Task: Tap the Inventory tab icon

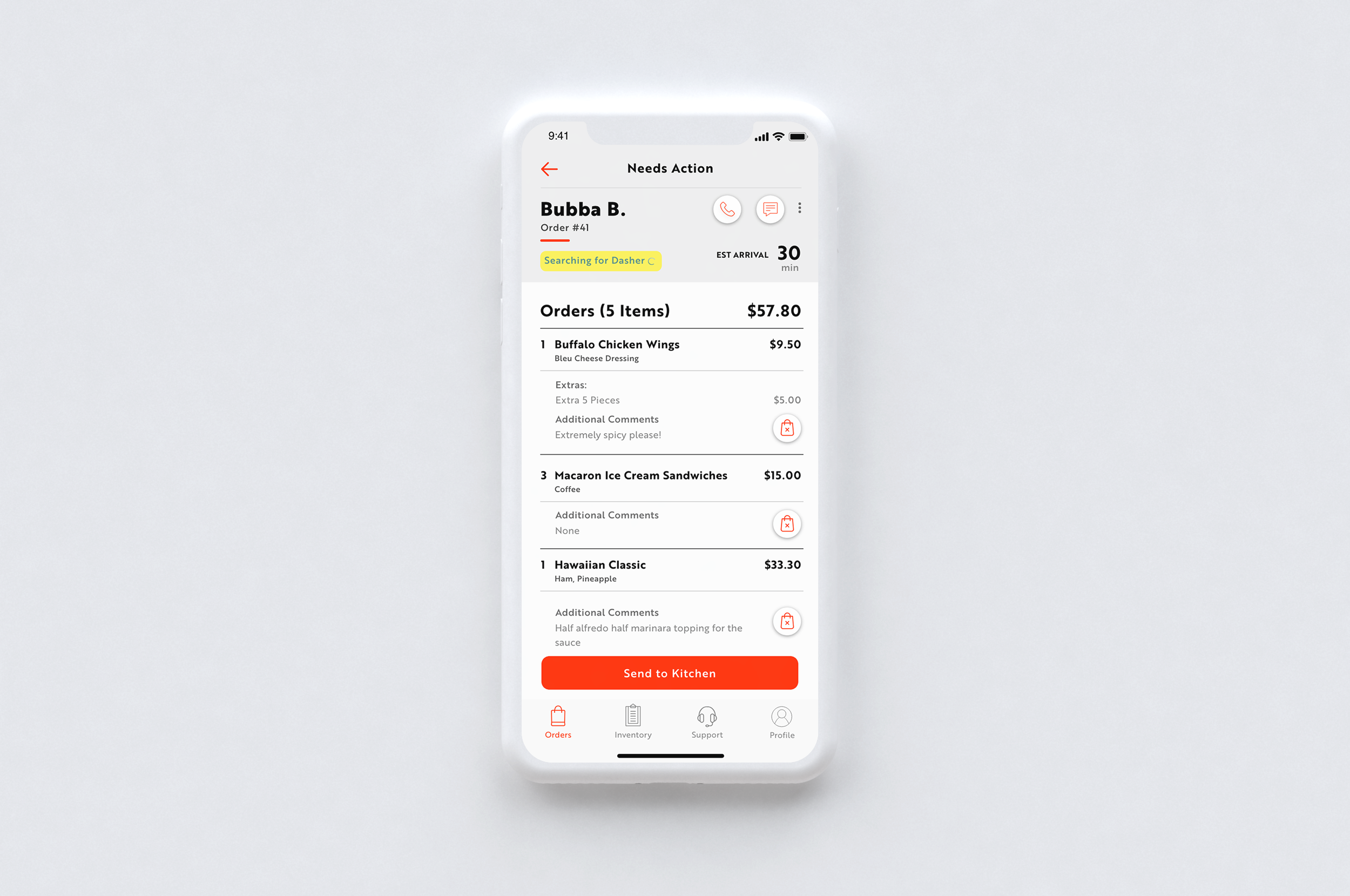Action: point(633,720)
